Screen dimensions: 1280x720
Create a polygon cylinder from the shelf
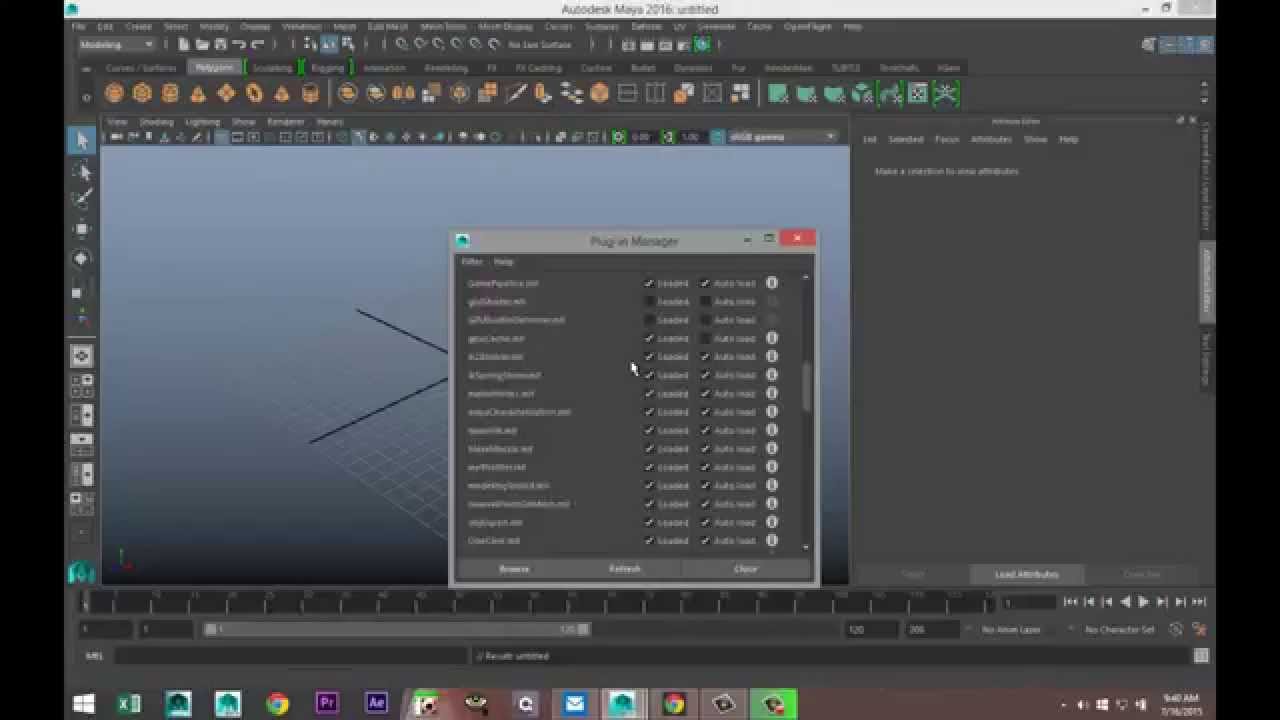170,93
